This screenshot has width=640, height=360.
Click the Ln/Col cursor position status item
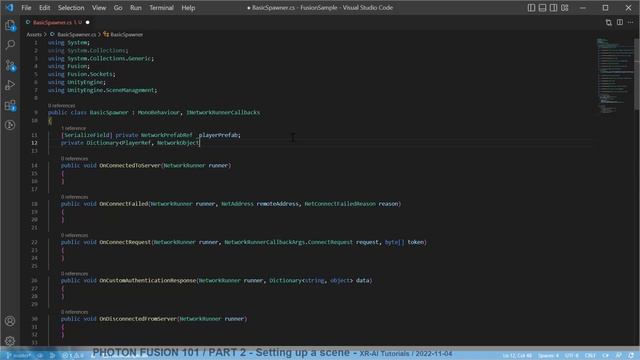(x=517, y=356)
